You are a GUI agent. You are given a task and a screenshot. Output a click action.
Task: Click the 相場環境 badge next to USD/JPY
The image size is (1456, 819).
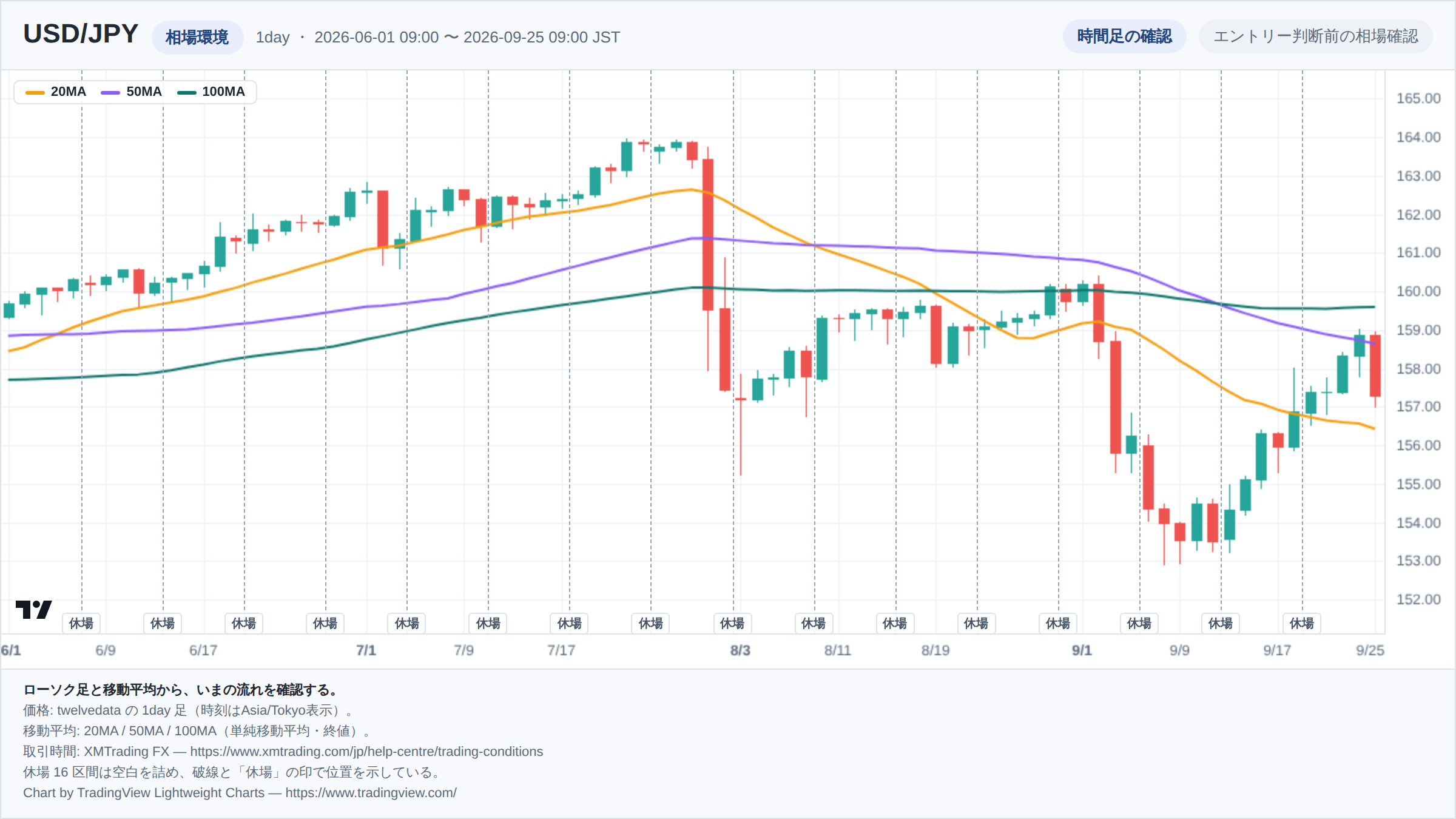(197, 38)
